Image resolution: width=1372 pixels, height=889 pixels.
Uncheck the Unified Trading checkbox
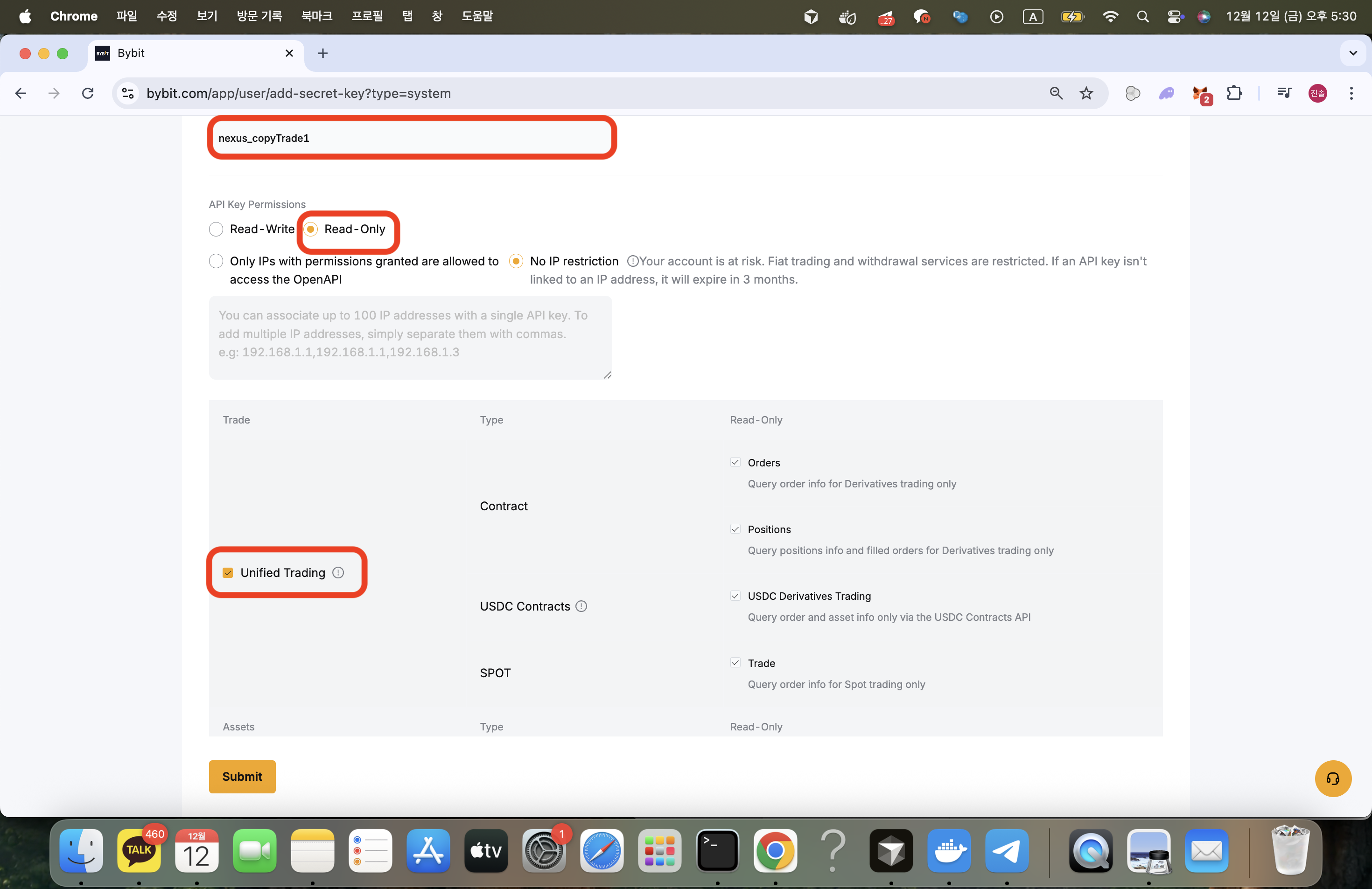coord(228,573)
